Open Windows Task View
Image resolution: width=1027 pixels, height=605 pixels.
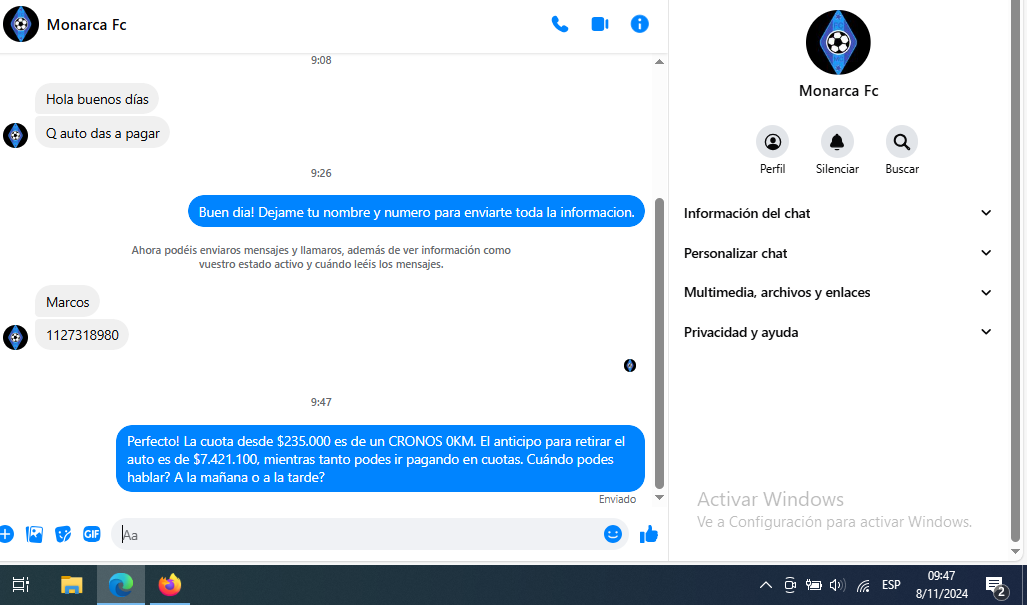[20, 585]
